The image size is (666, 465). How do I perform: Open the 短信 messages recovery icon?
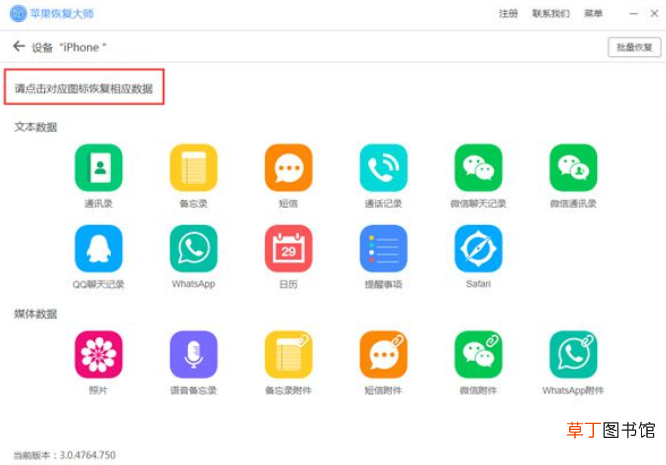(289, 168)
